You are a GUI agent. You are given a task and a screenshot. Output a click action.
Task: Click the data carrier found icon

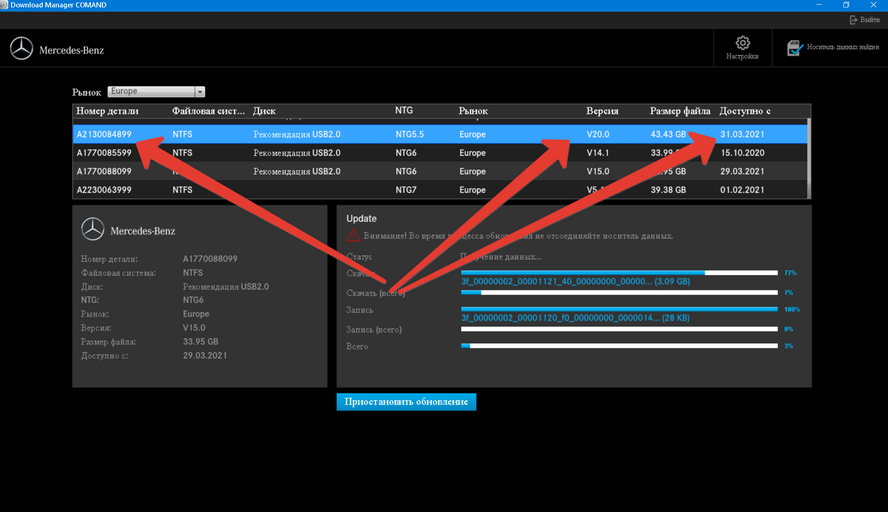coord(795,48)
